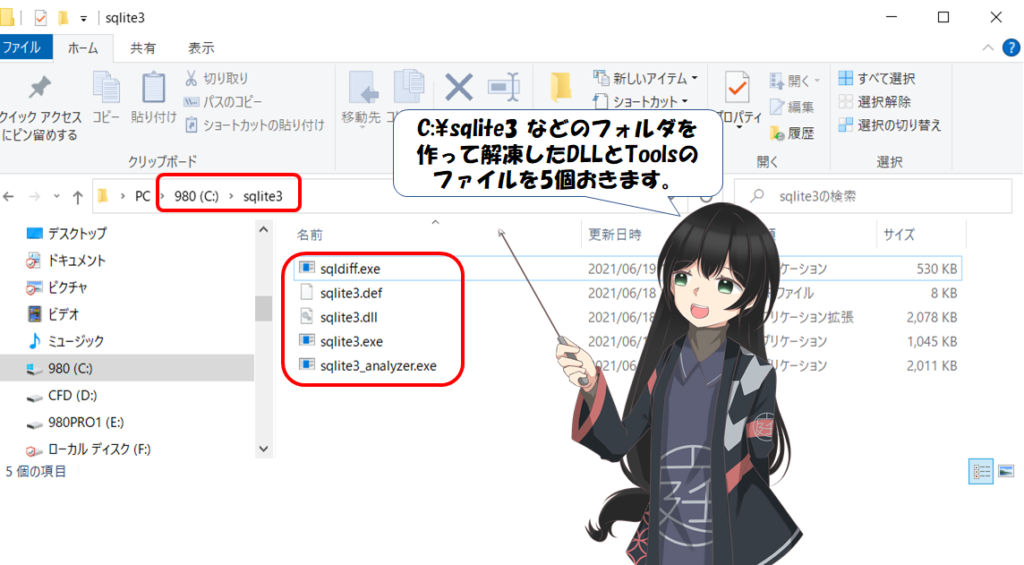Click Edit (編集) in the ribbon

point(792,107)
